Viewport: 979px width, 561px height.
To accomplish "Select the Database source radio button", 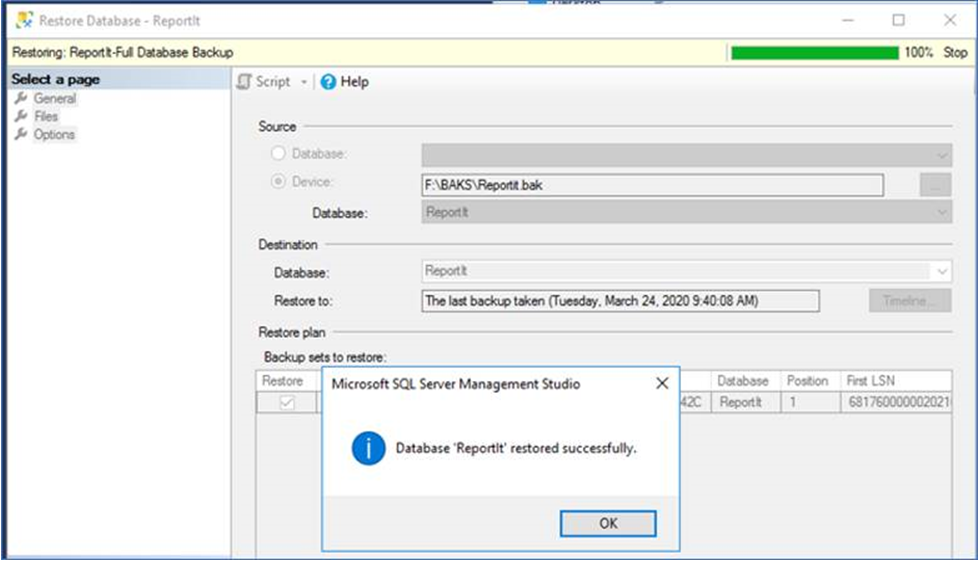I will click(x=278, y=154).
